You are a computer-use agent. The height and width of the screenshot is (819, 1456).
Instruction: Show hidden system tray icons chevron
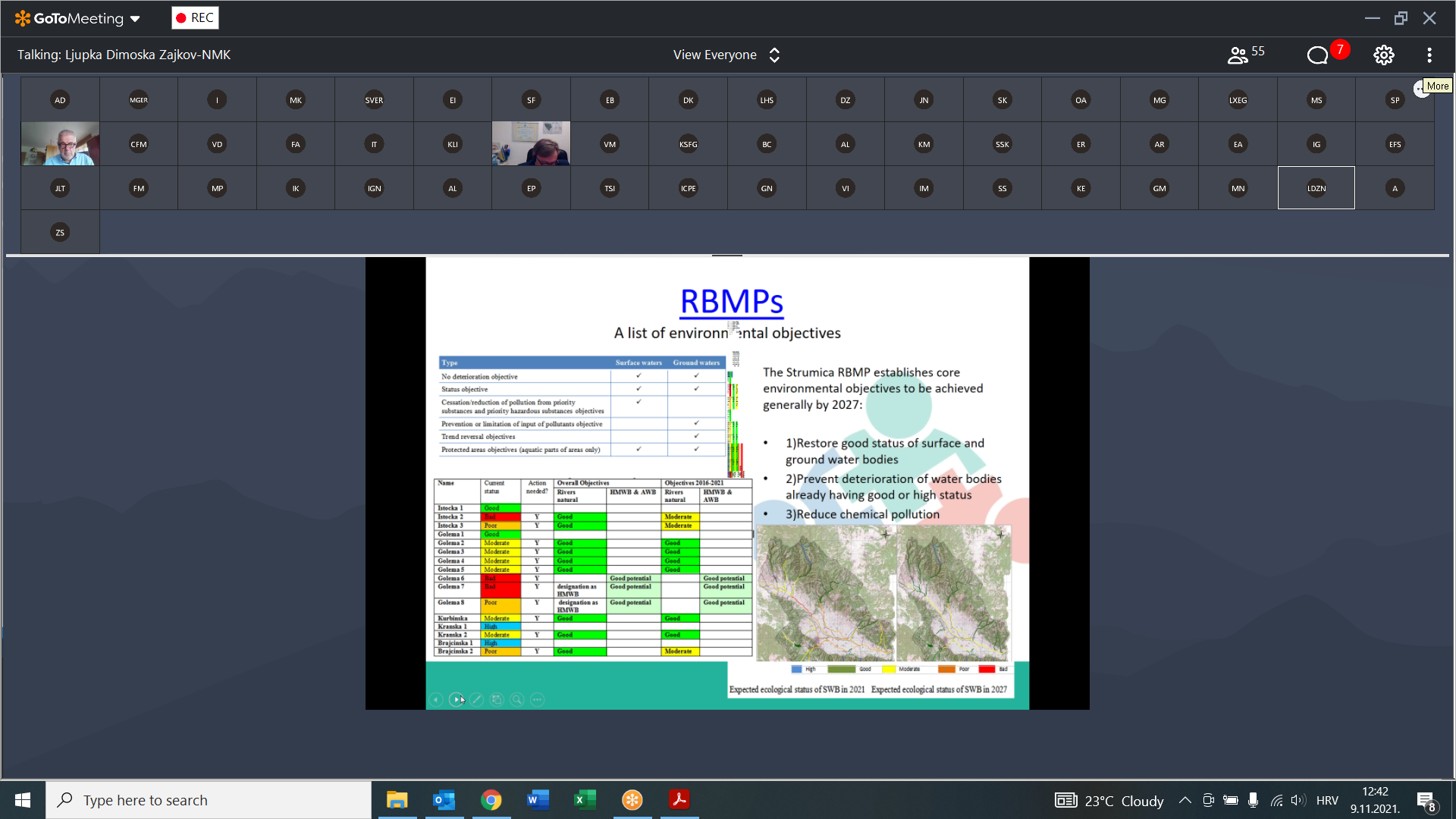(x=1185, y=800)
